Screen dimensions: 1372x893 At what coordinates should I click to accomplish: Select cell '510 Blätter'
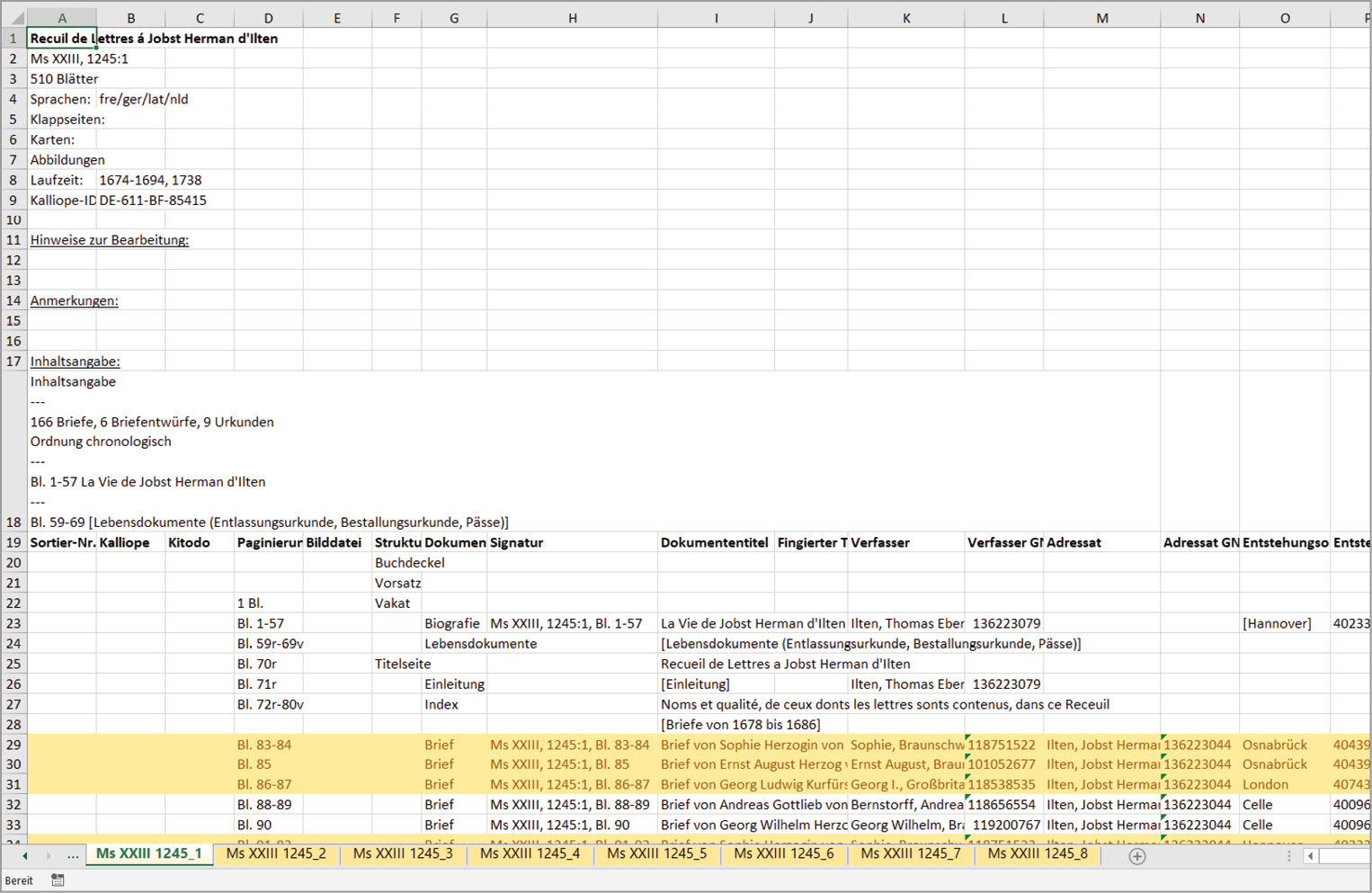pyautogui.click(x=62, y=78)
